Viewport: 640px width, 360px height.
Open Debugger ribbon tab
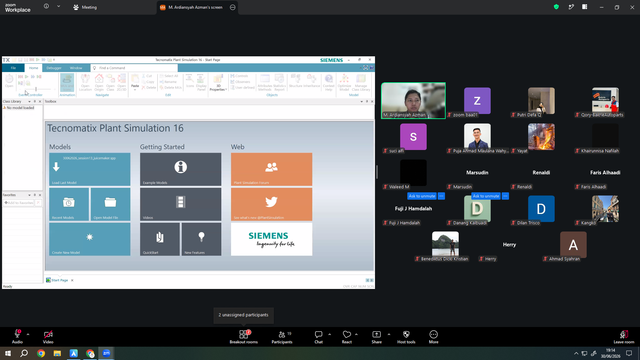pos(54,68)
